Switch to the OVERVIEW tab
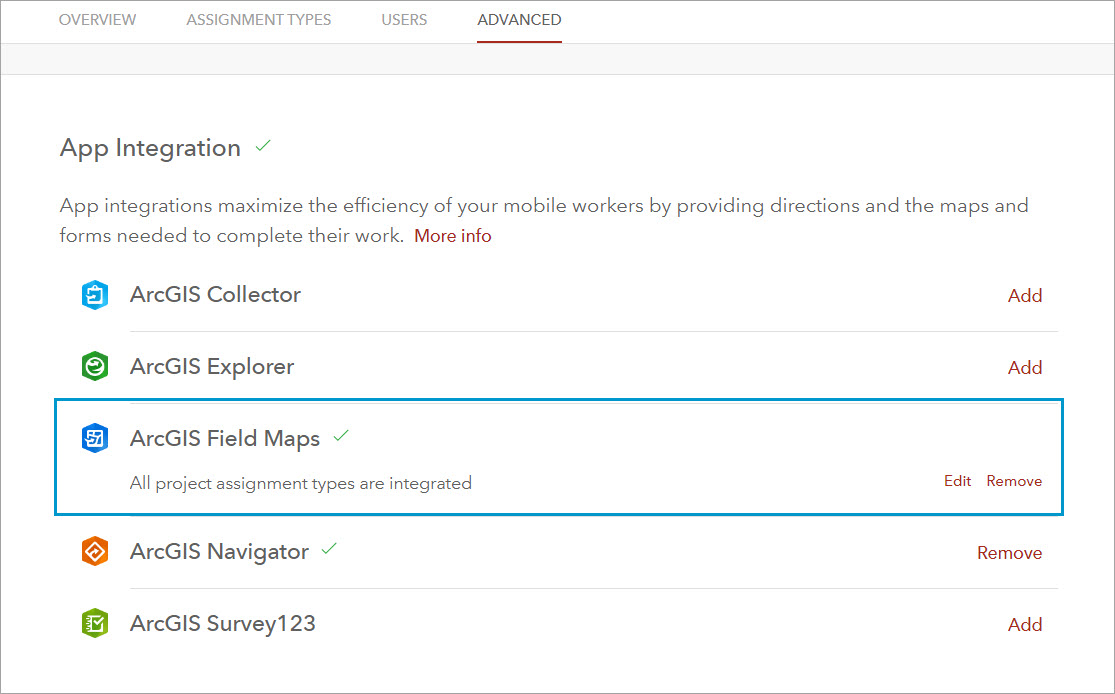The width and height of the screenshot is (1115, 694). click(x=96, y=19)
